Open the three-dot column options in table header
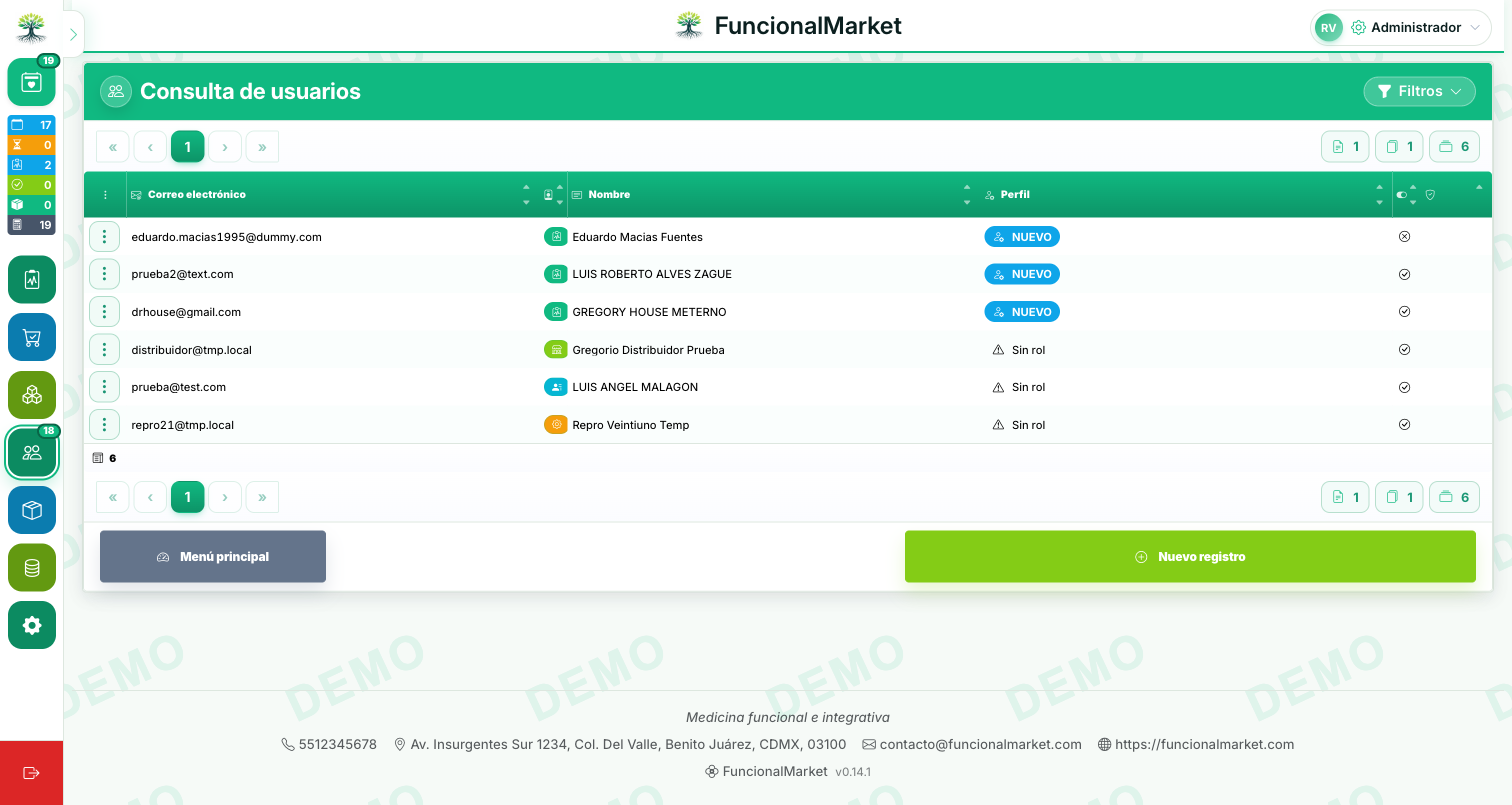Image resolution: width=1512 pixels, height=805 pixels. point(105,195)
